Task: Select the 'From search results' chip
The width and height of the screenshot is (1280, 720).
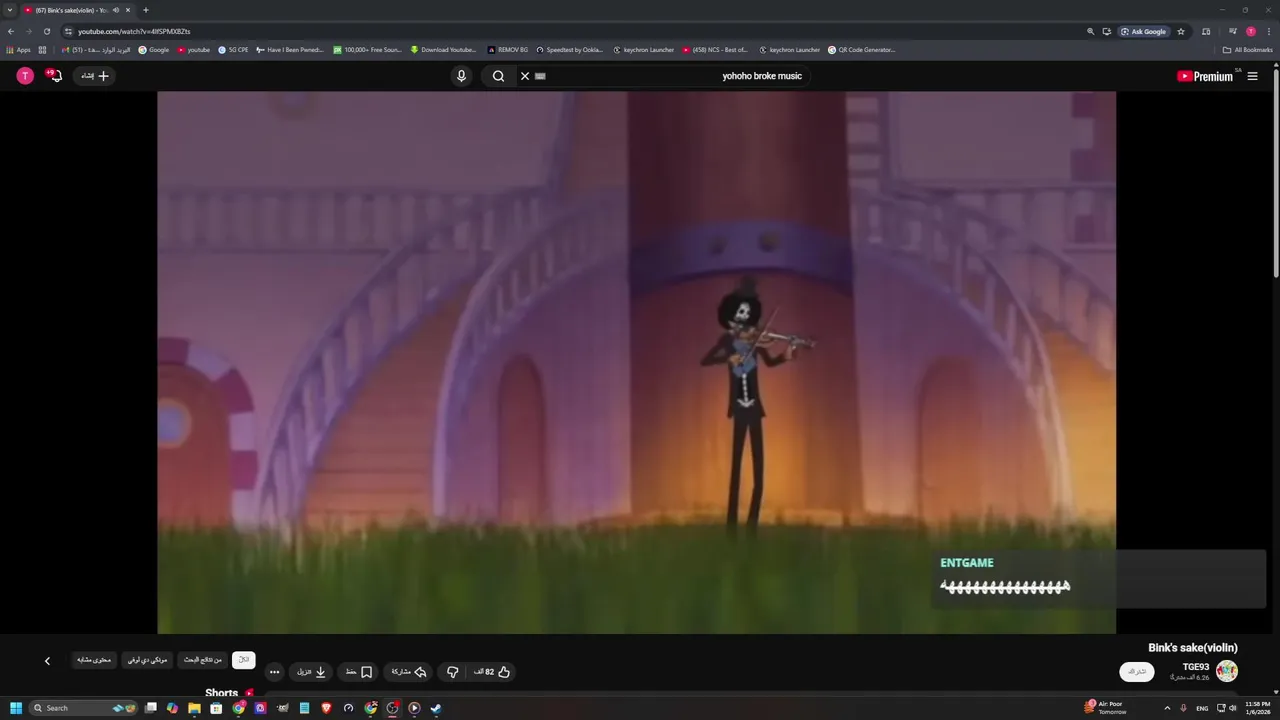Action: [203, 660]
